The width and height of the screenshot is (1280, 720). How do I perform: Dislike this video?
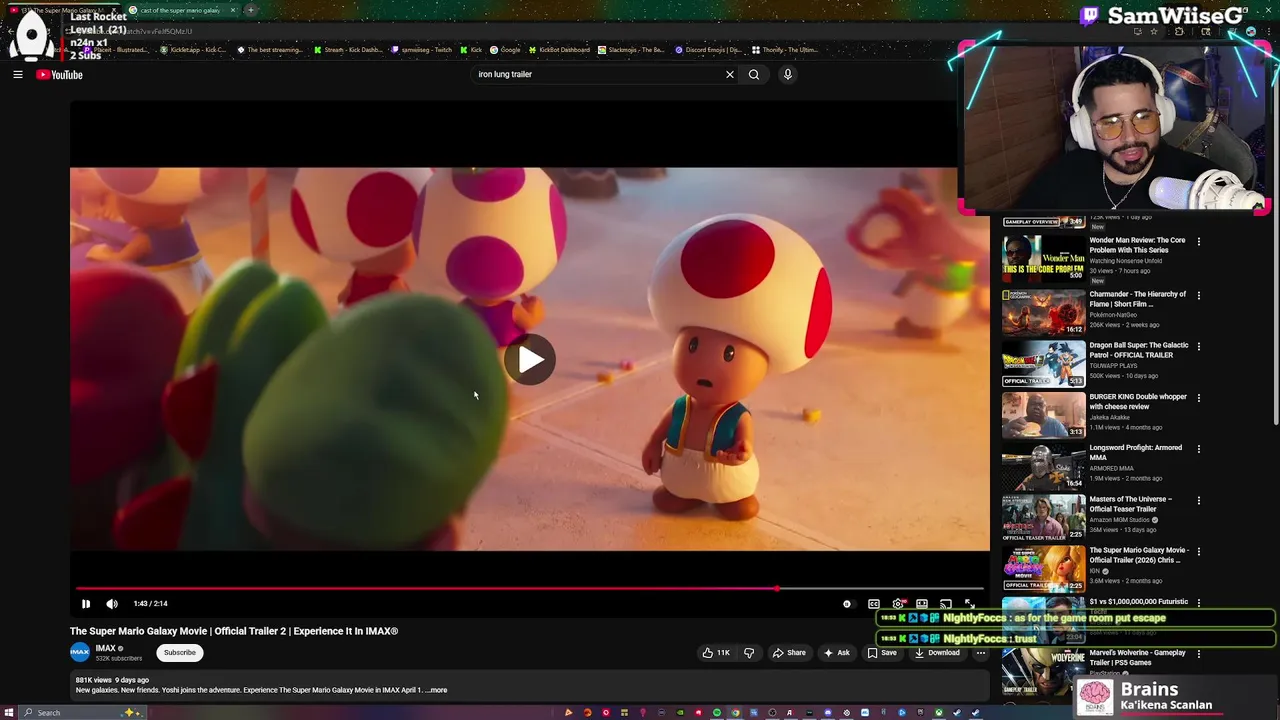click(749, 653)
